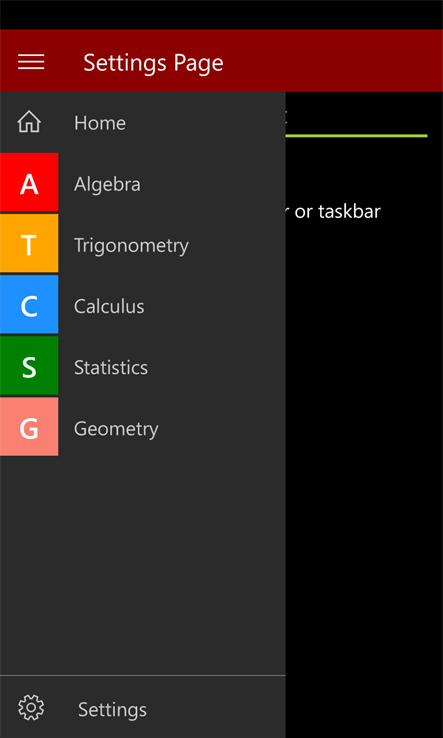The image size is (443, 738).
Task: Go to Home text label
Action: (100, 123)
